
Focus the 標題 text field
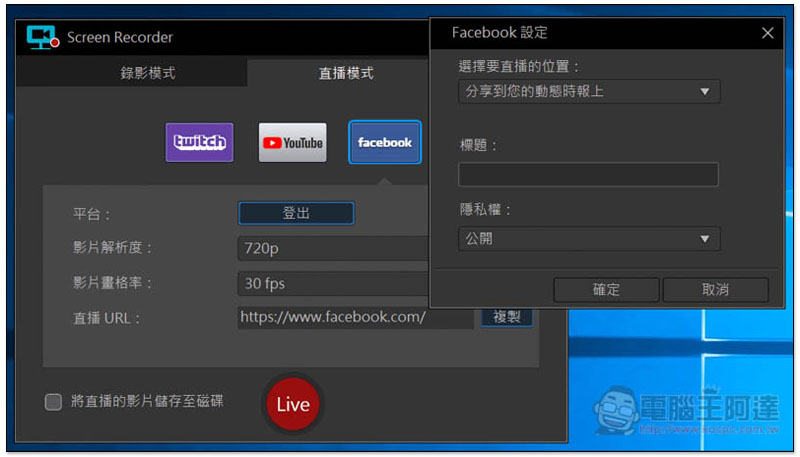point(588,175)
